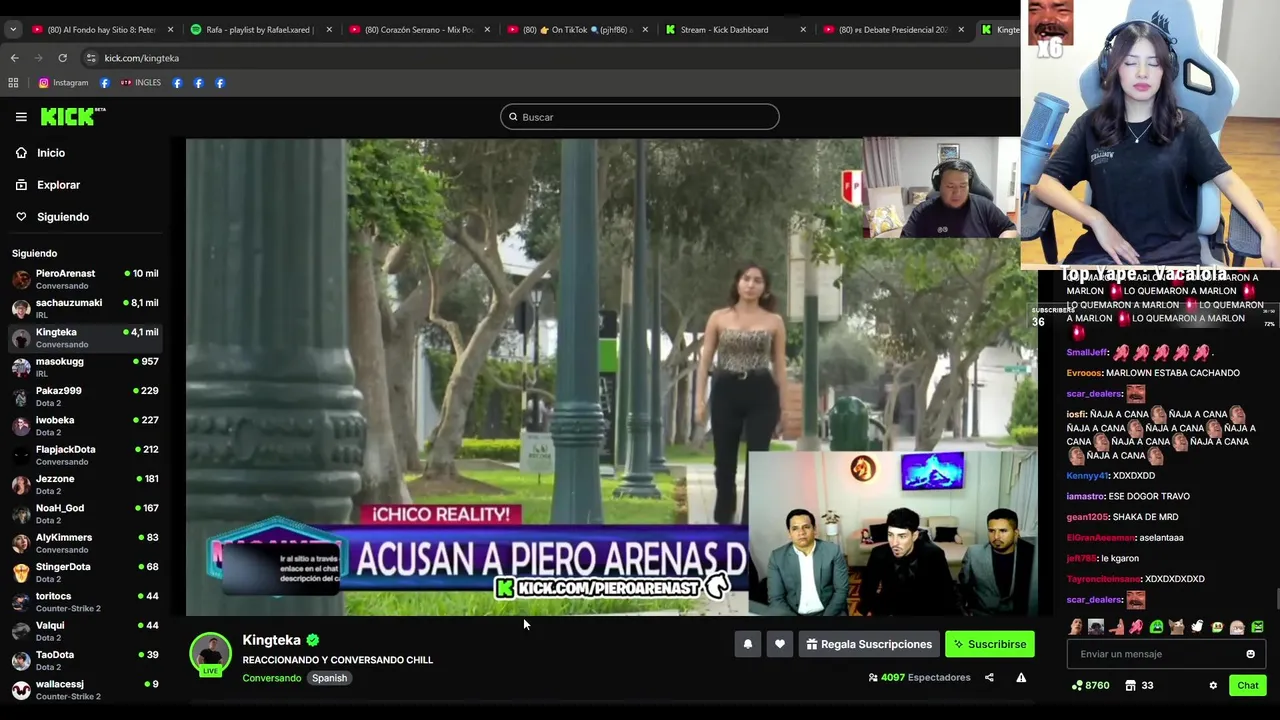Open toritocs Counter-Strike 2 channel

tap(85, 602)
